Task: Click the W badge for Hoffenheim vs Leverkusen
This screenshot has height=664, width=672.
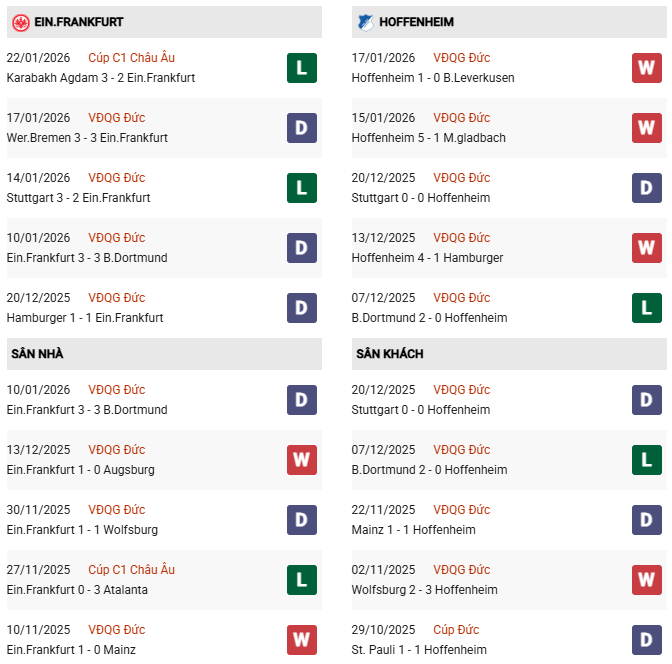Action: coord(646,67)
